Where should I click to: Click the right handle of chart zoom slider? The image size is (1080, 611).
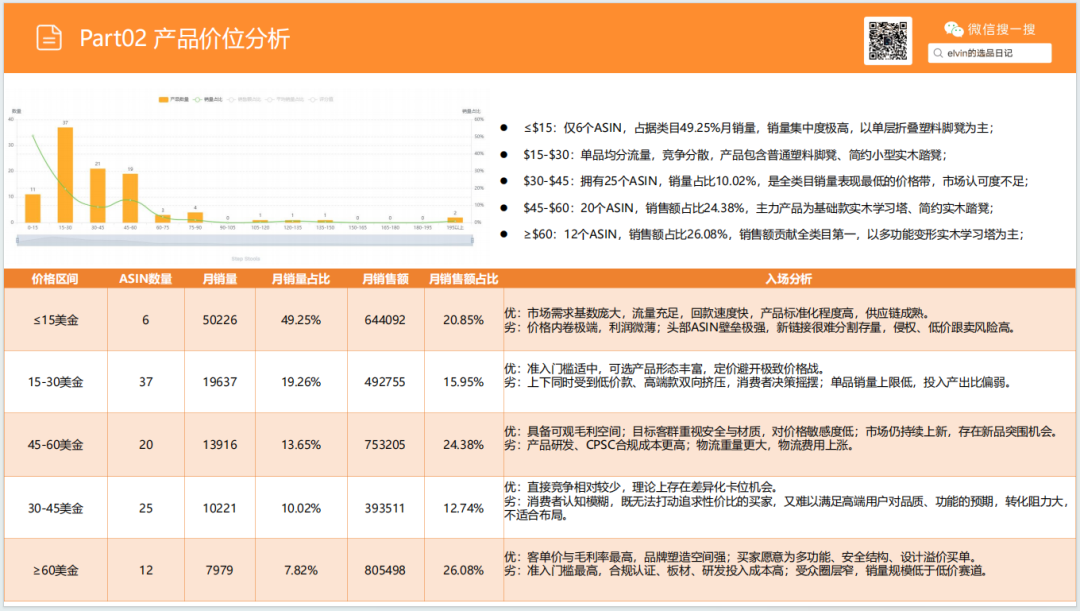[x=472, y=240]
